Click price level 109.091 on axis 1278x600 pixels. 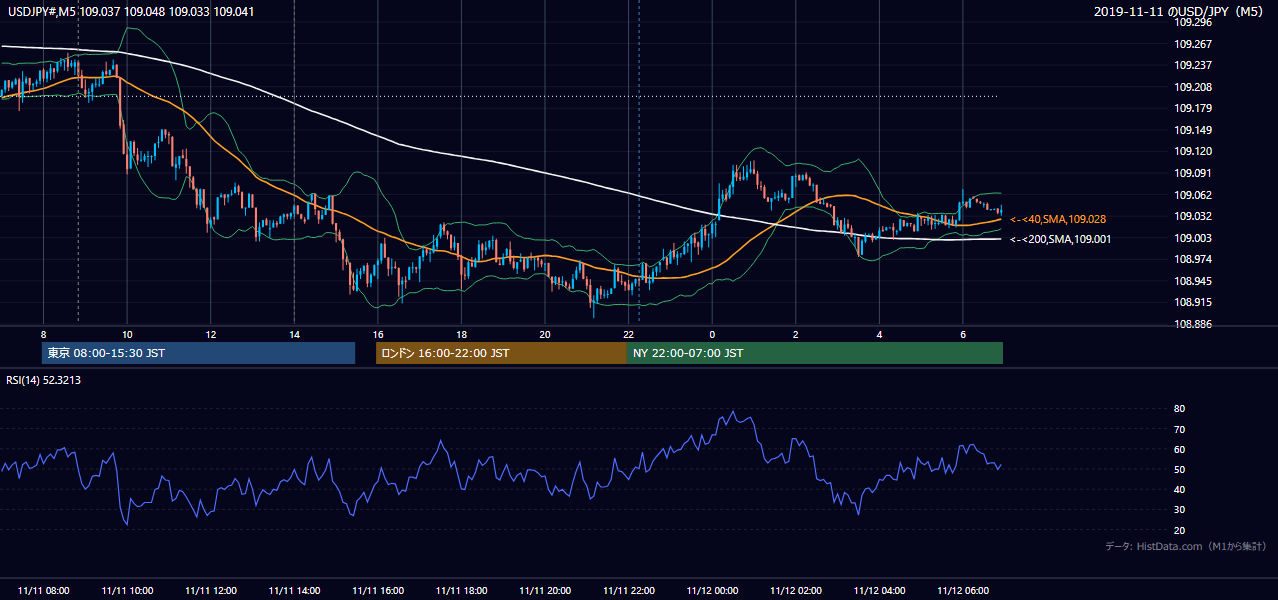point(1193,173)
